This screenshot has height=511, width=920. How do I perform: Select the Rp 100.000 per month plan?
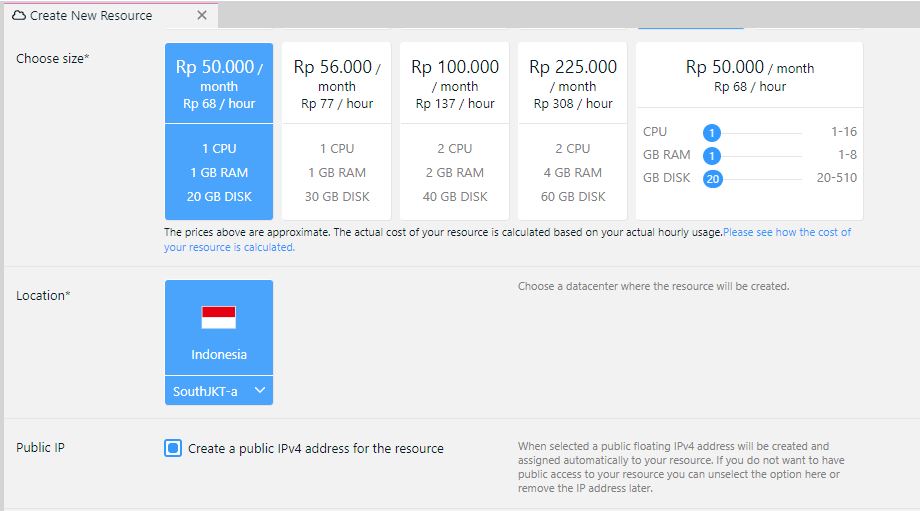click(x=455, y=131)
